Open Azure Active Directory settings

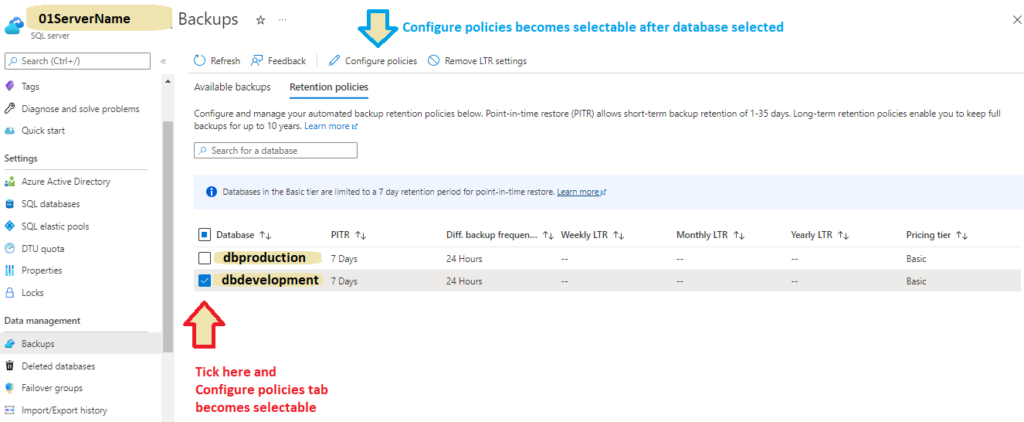tap(65, 182)
